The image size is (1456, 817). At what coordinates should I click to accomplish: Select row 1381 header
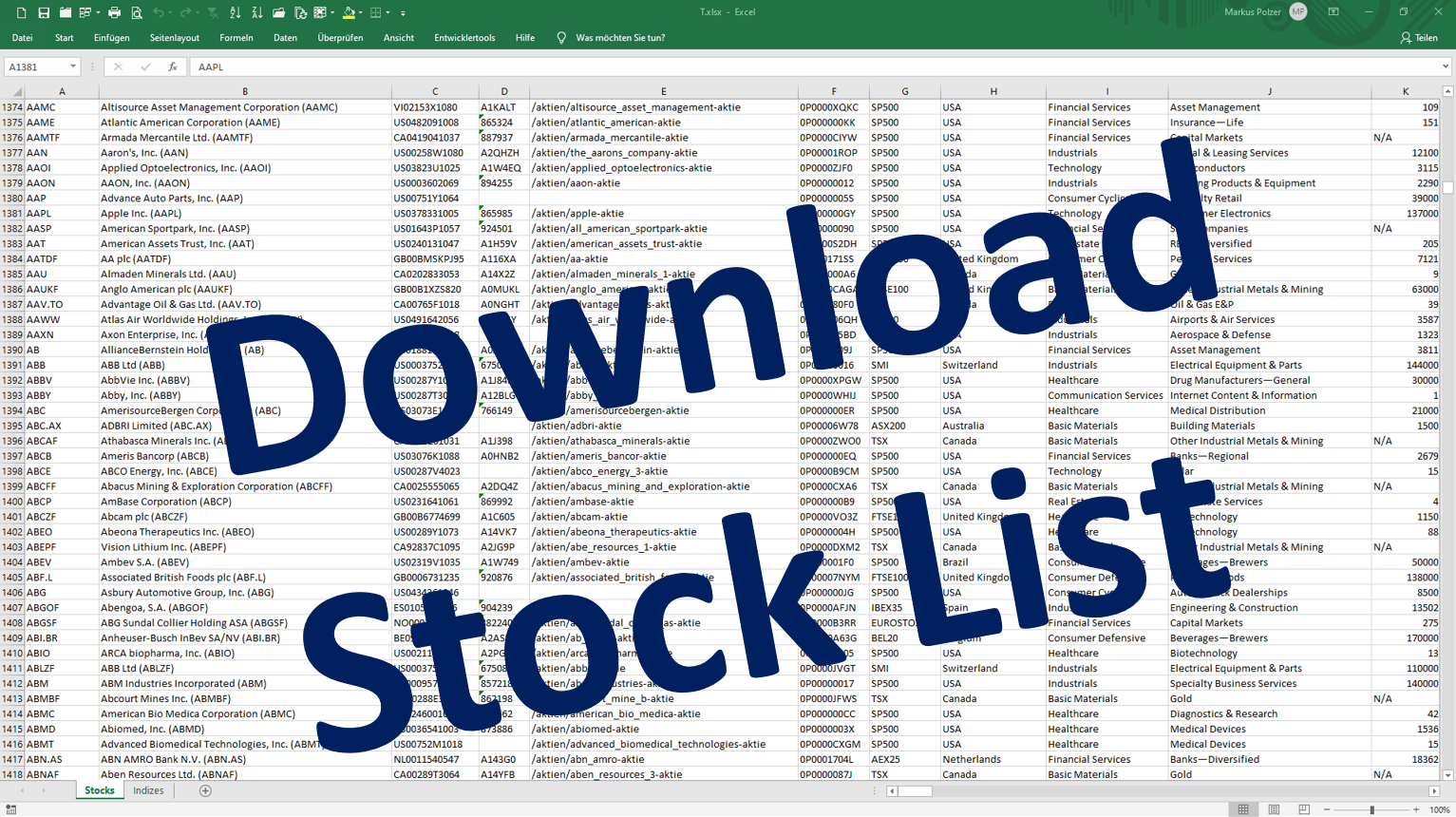[12, 214]
